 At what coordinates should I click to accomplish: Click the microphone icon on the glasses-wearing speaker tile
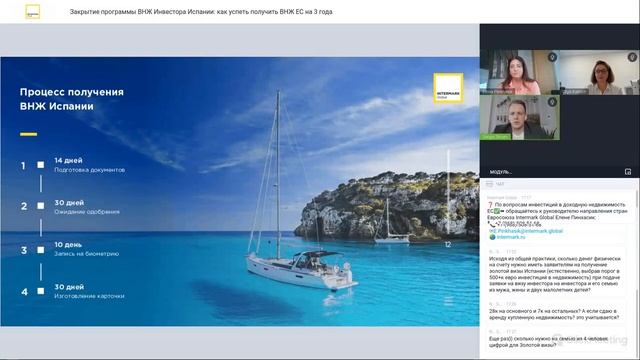632,57
